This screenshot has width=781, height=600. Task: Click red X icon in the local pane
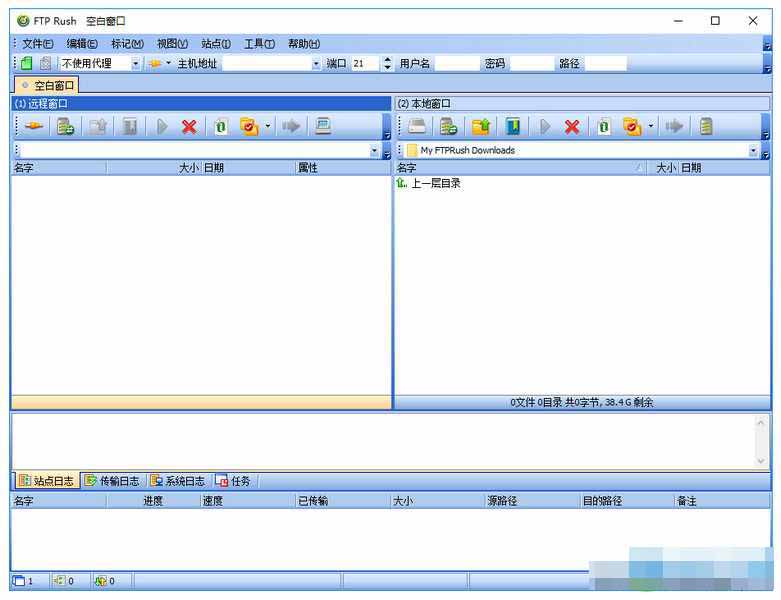(x=572, y=126)
